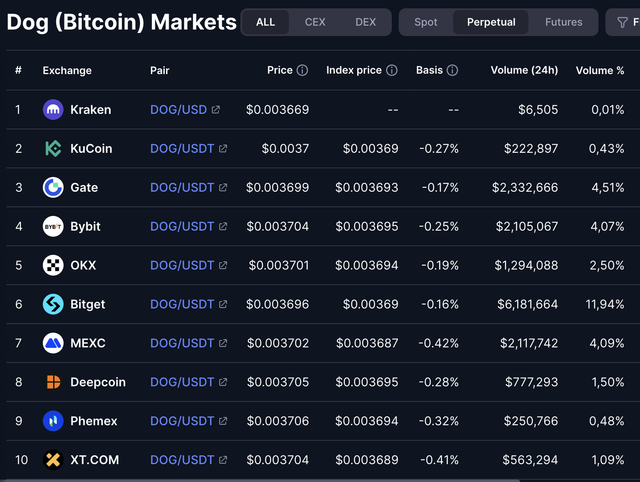Click the horizontal scrollbar below the table
The image size is (640, 482).
261,480
